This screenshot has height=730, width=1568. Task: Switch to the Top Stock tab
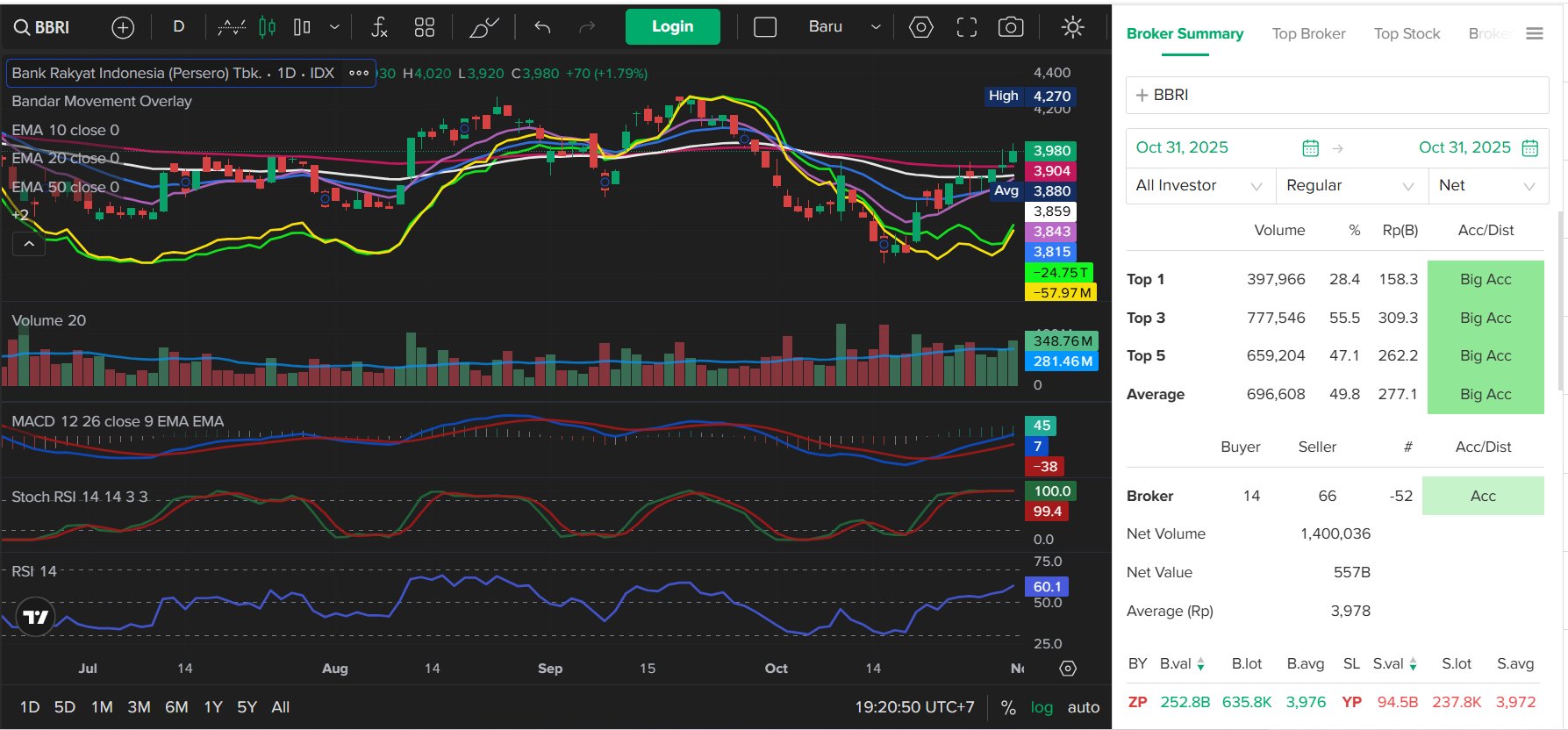tap(1407, 34)
